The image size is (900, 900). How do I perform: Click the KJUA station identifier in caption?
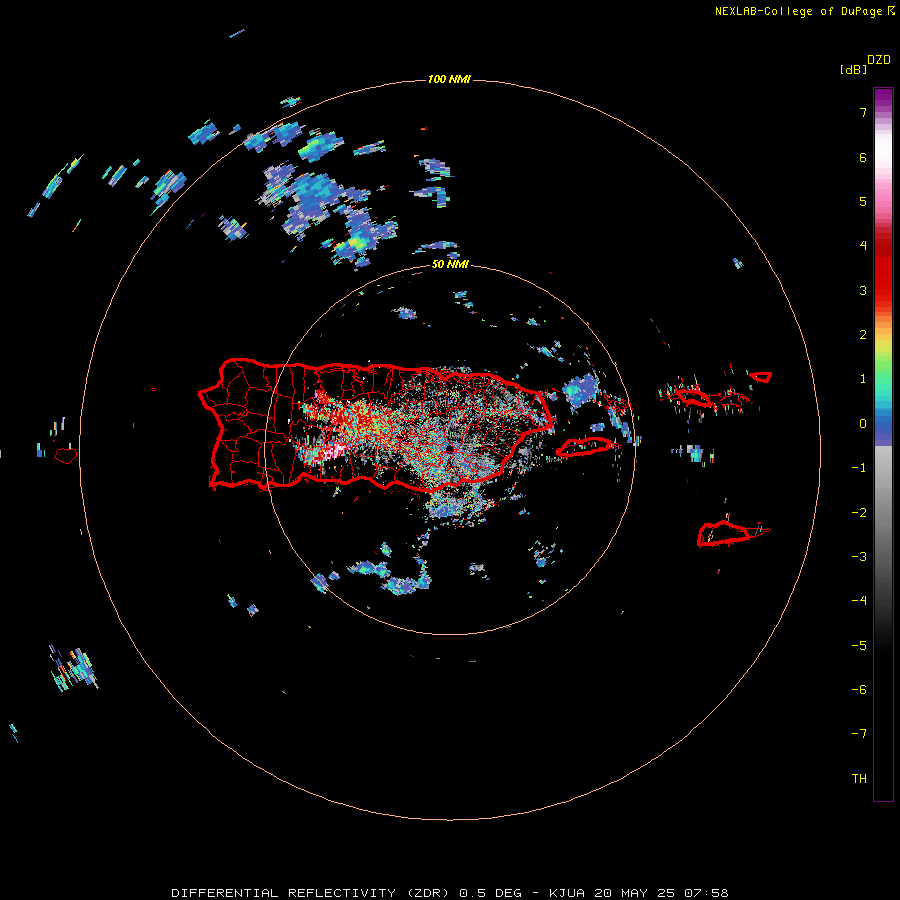(x=567, y=893)
